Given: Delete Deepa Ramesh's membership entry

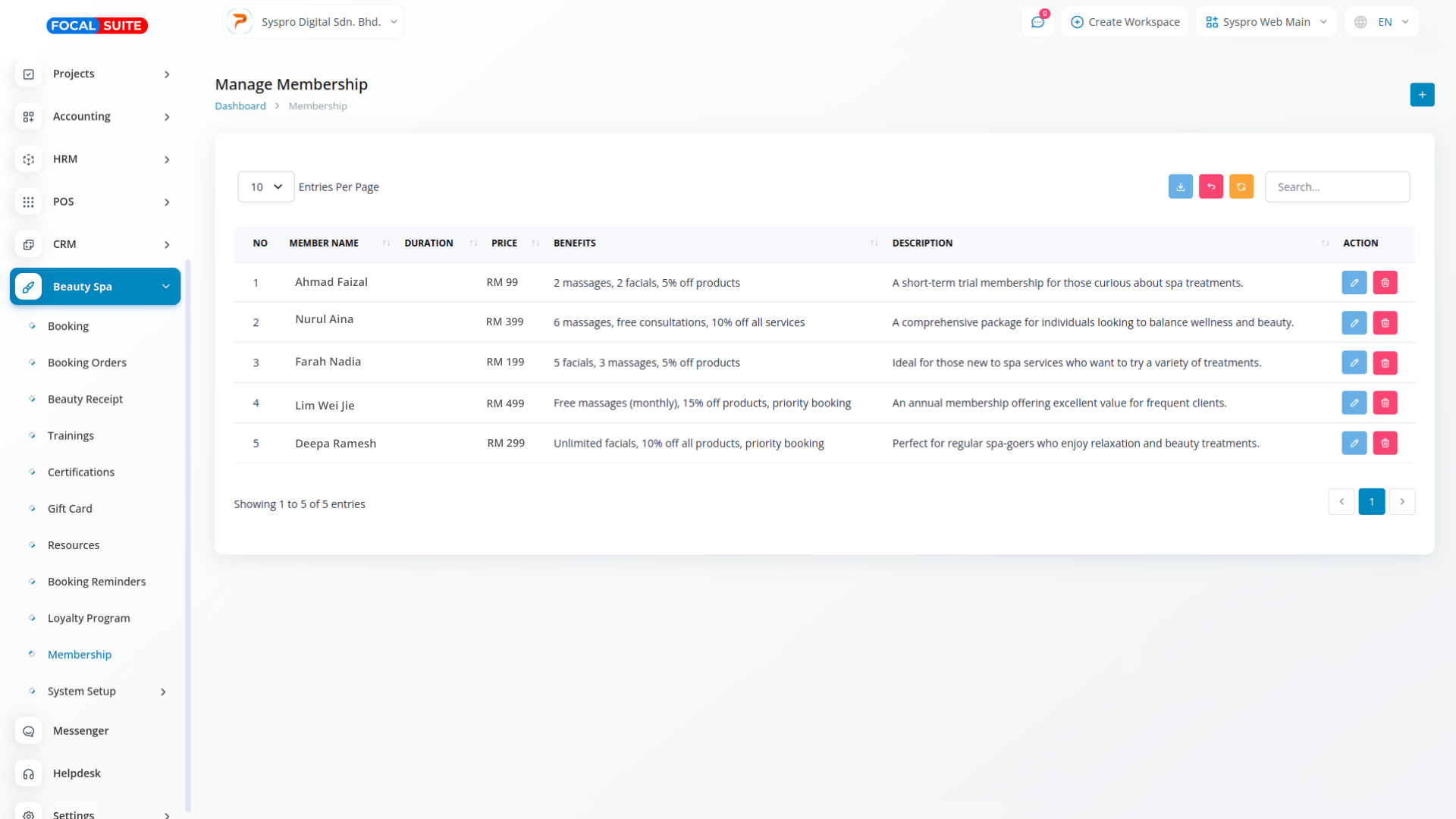Looking at the screenshot, I should (x=1385, y=444).
